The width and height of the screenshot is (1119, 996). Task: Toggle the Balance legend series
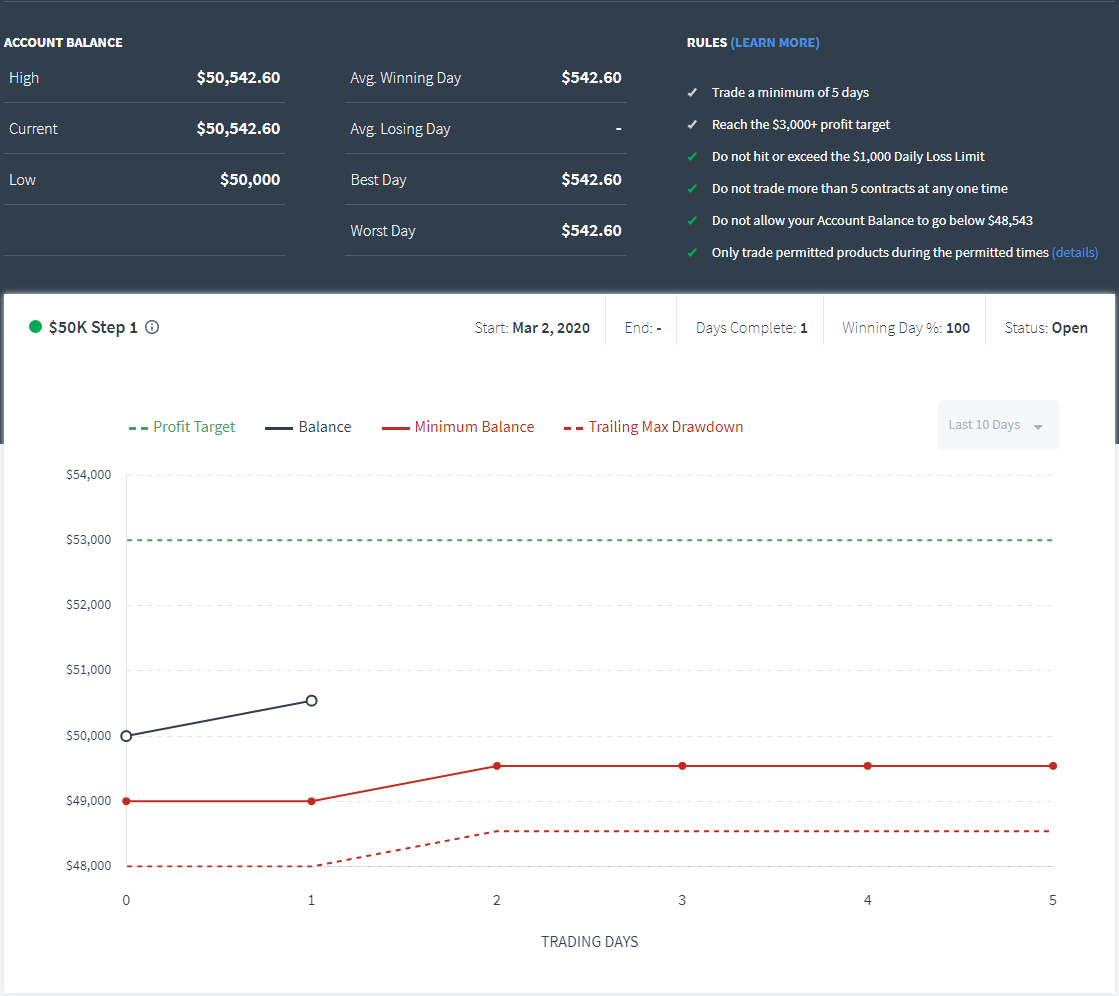point(308,427)
